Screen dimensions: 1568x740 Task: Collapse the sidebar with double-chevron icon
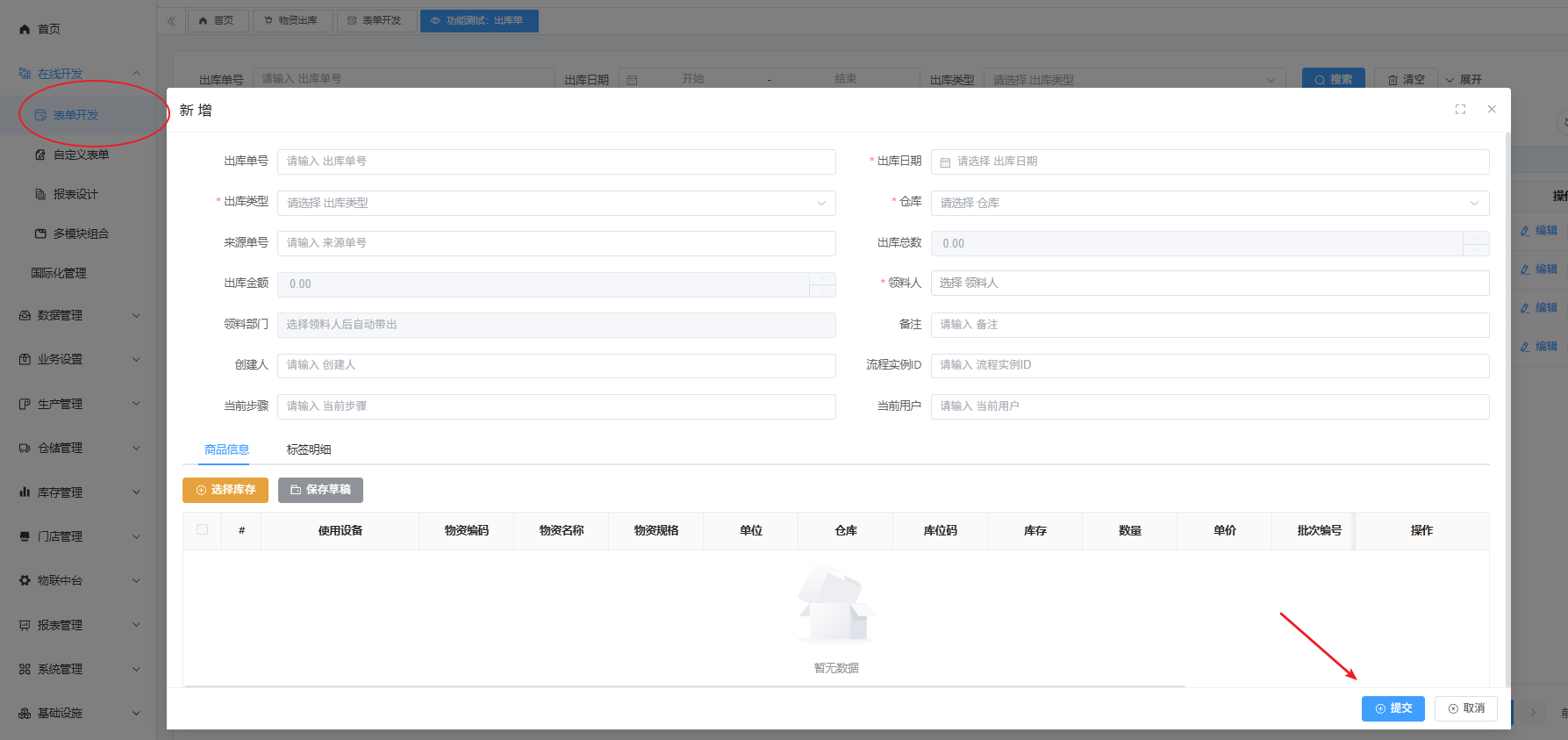pyautogui.click(x=171, y=21)
